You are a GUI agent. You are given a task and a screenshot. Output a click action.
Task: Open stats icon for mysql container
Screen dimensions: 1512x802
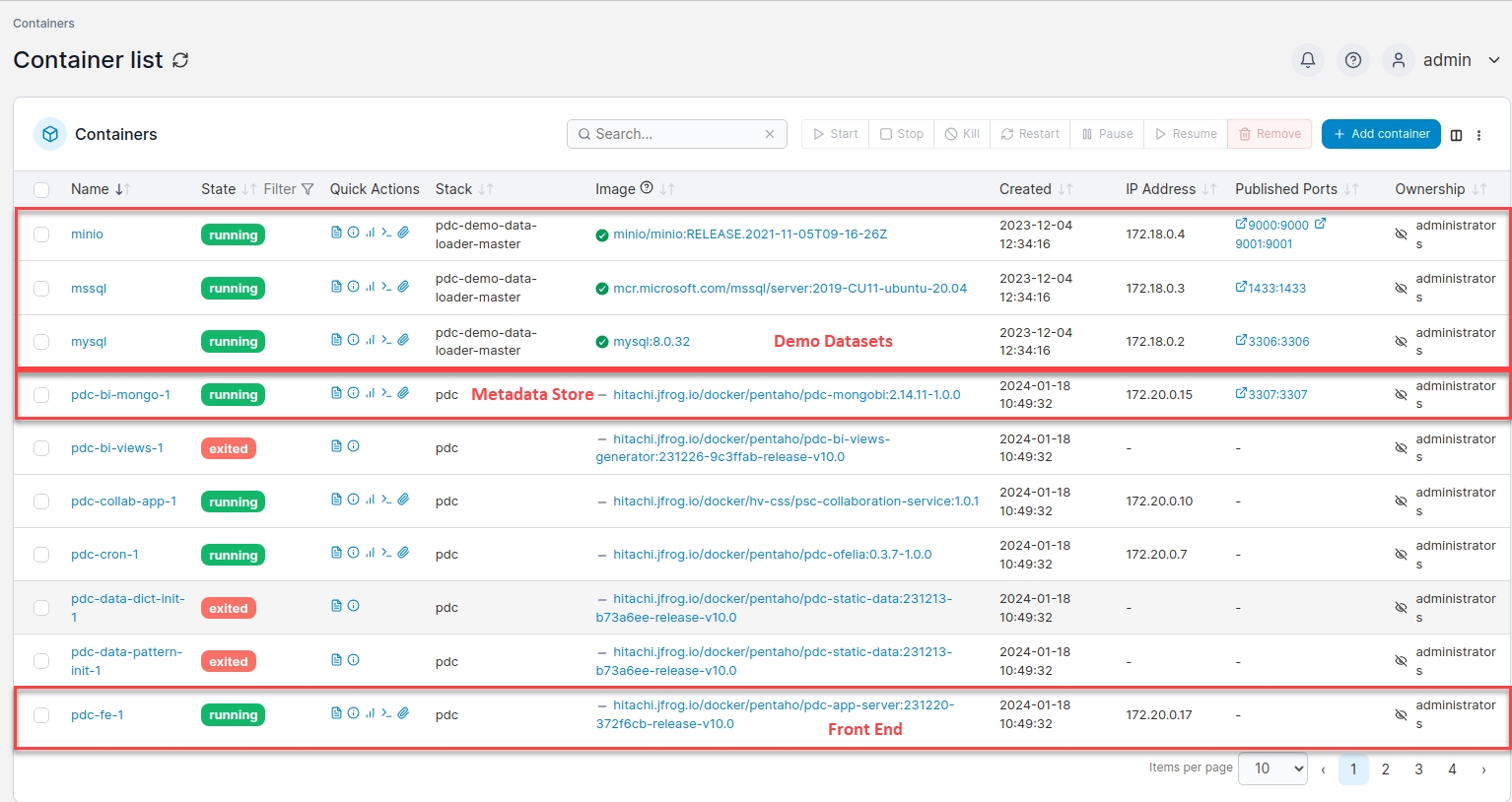[x=370, y=340]
